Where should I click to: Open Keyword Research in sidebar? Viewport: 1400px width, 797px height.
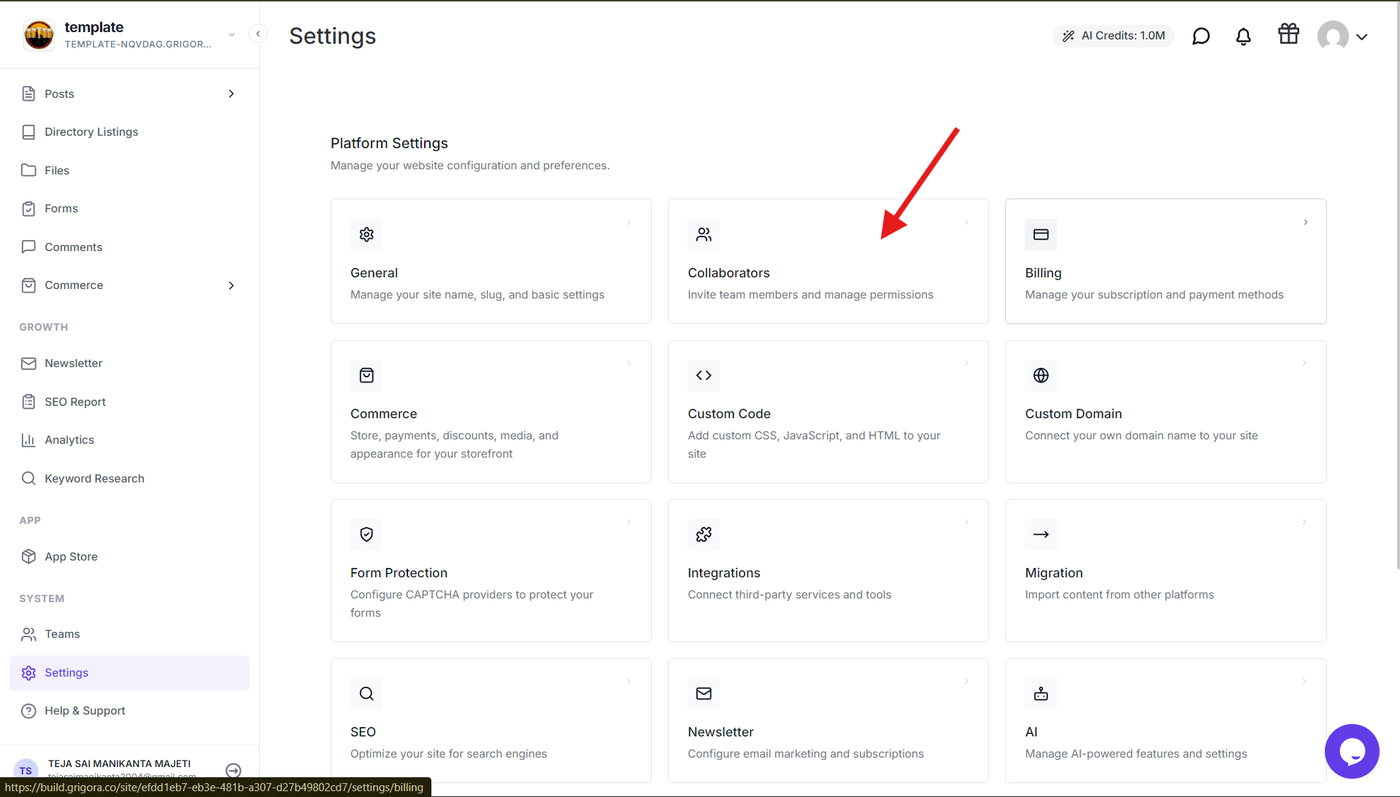[x=94, y=479]
